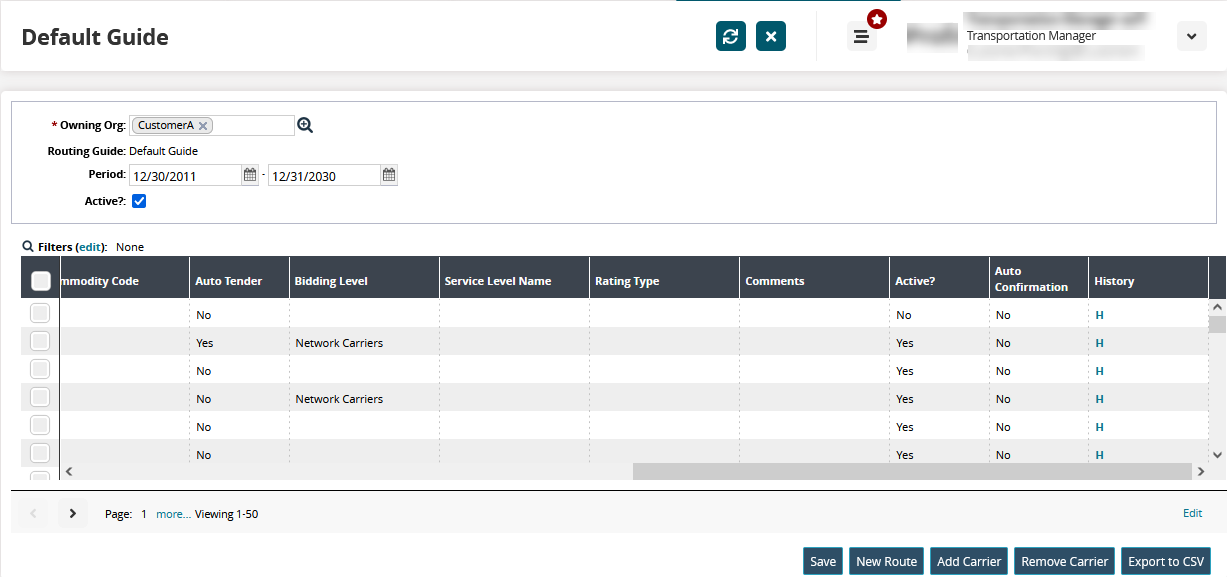Edit the table filters
Viewport: 1227px width, 577px height.
(90, 246)
